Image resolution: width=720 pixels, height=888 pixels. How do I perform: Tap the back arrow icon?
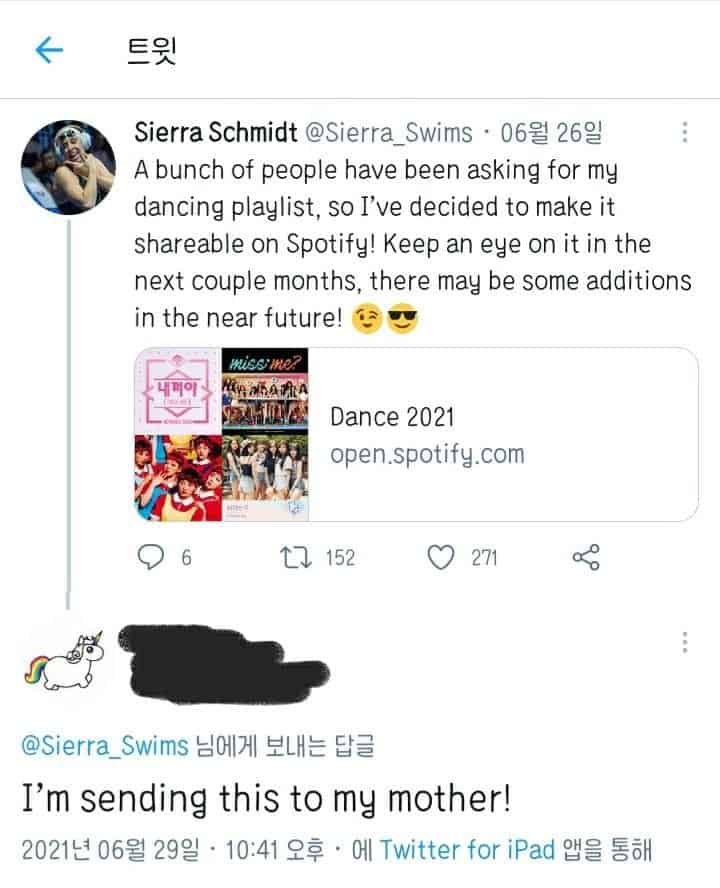49,50
